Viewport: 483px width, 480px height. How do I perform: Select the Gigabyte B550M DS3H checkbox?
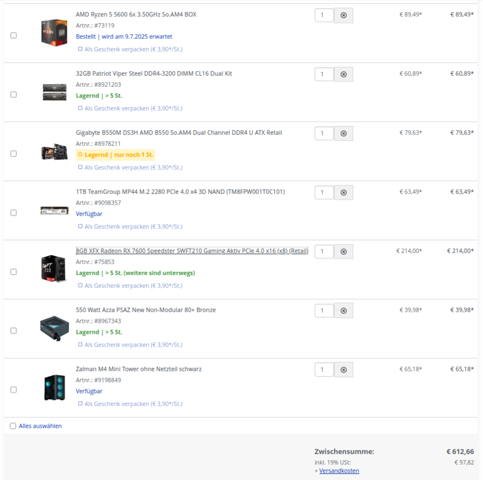click(13, 154)
